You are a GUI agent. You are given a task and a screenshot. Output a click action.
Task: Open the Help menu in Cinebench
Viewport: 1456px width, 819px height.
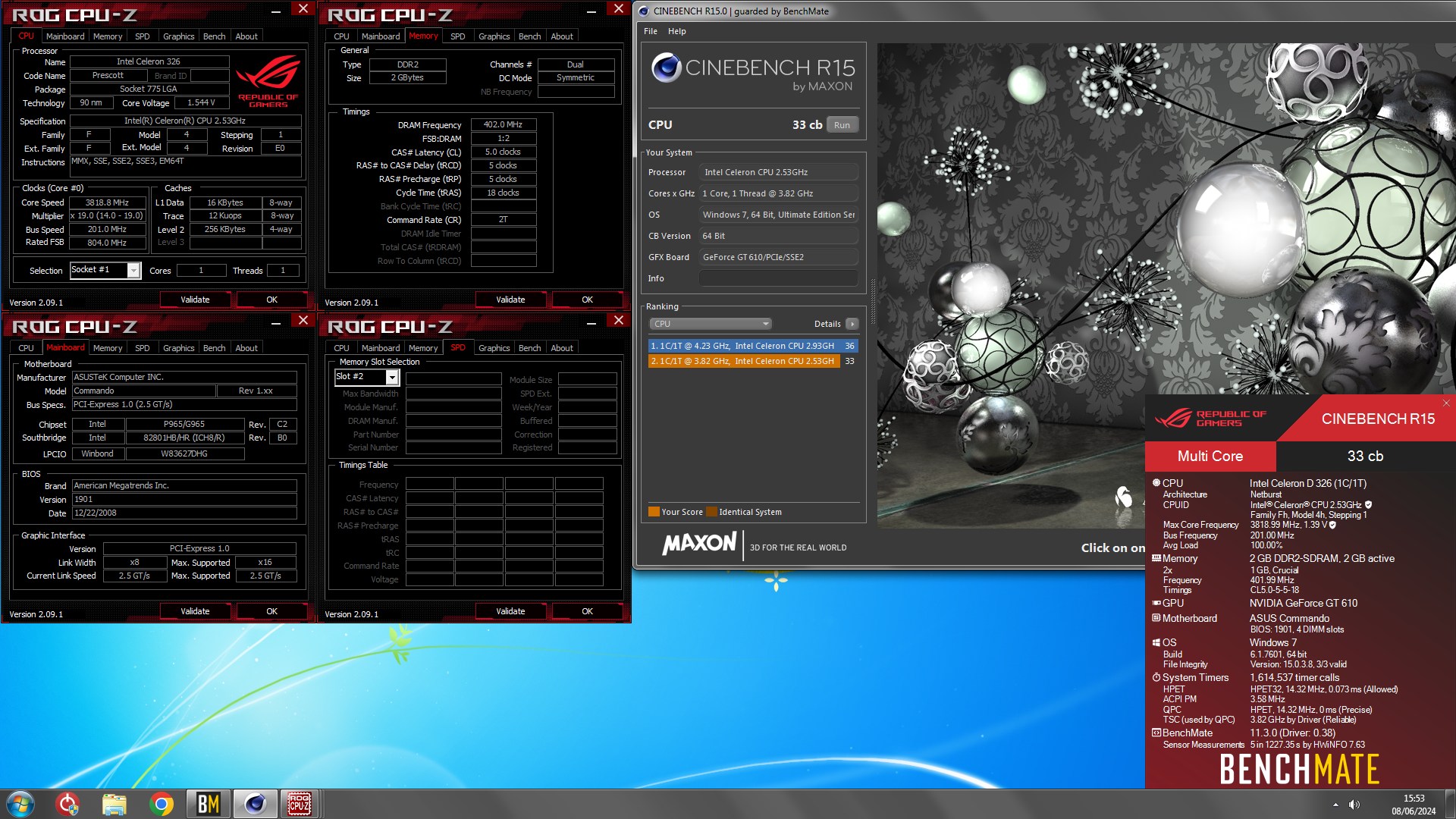click(677, 31)
